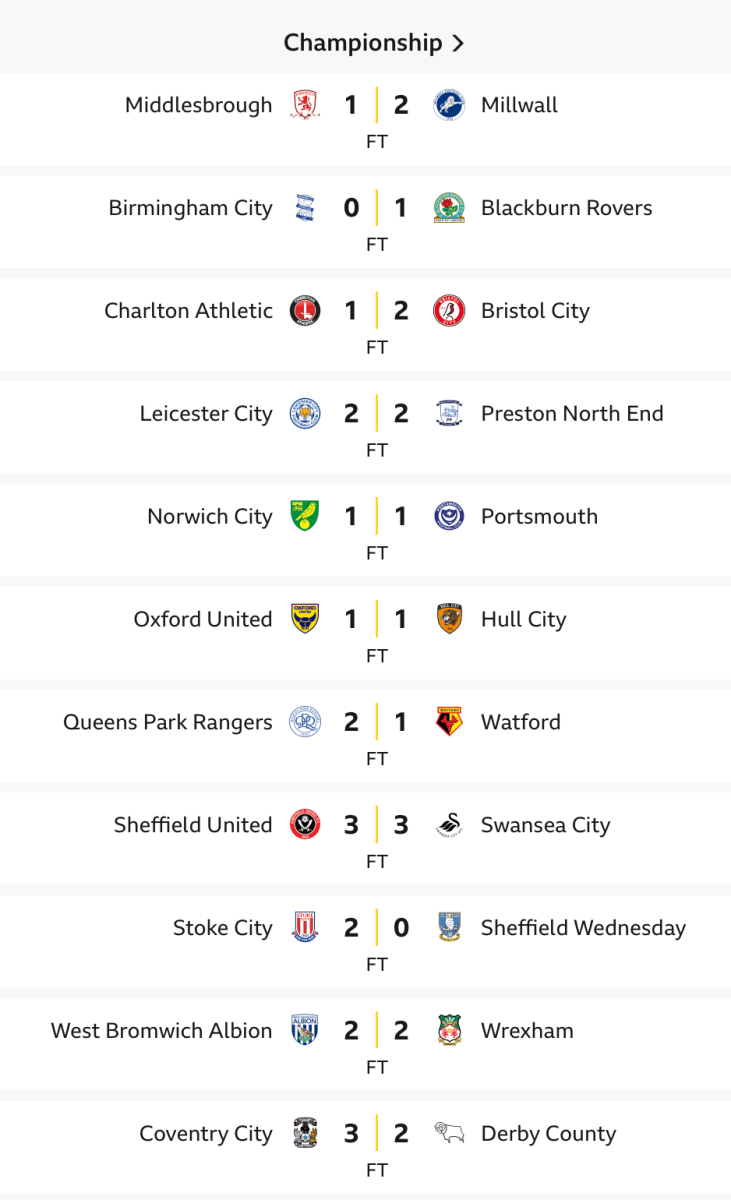Screen dimensions: 731x1200
Task: Click the Swansea City swan badge
Action: pos(449,825)
